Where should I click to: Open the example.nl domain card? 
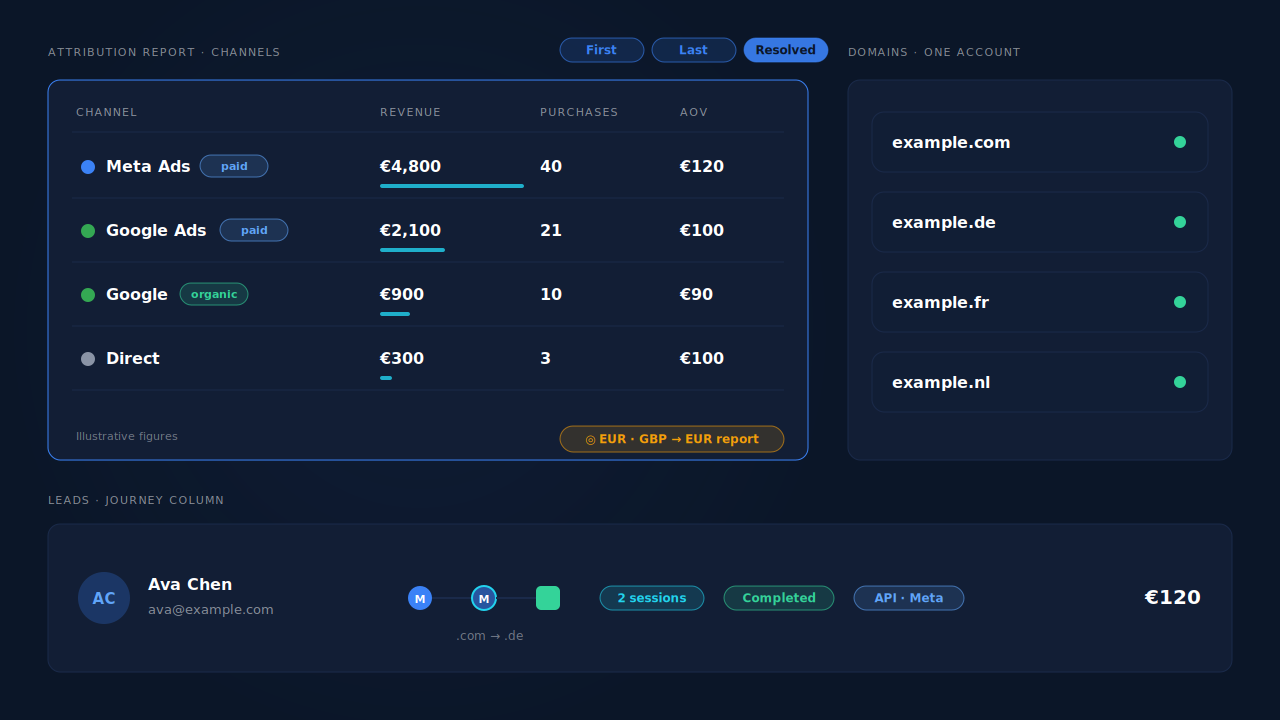click(1040, 382)
